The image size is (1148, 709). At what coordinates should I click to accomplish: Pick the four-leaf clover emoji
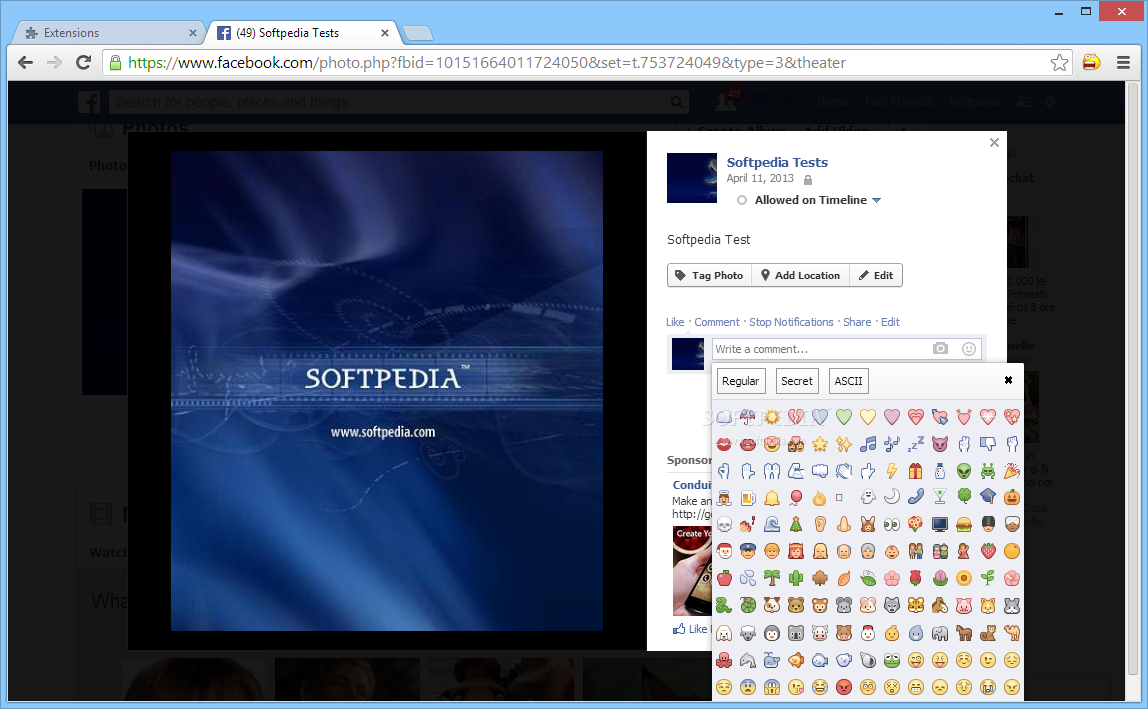tap(964, 498)
